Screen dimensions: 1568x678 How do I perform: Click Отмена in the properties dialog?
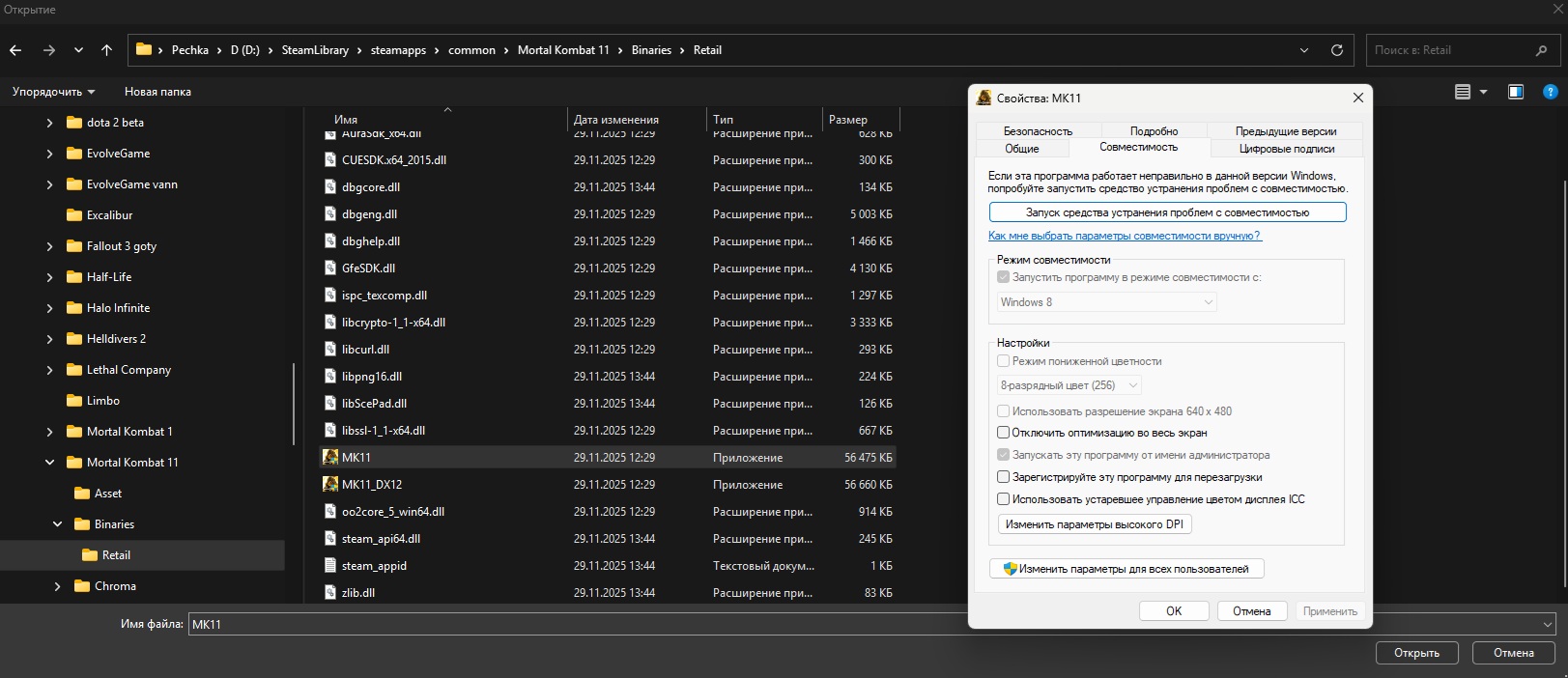1251,611
